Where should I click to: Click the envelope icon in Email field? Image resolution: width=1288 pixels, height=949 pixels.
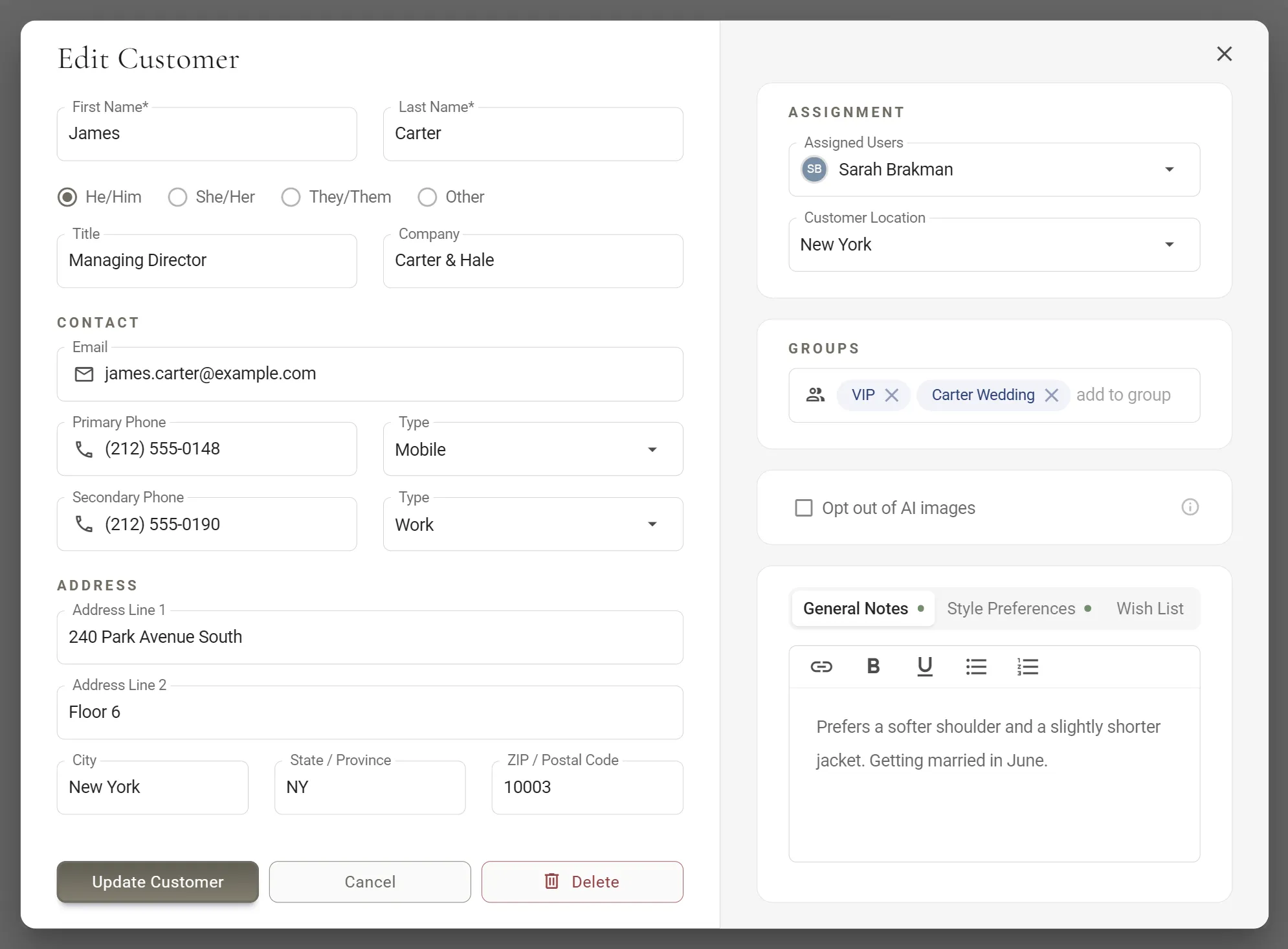click(84, 374)
